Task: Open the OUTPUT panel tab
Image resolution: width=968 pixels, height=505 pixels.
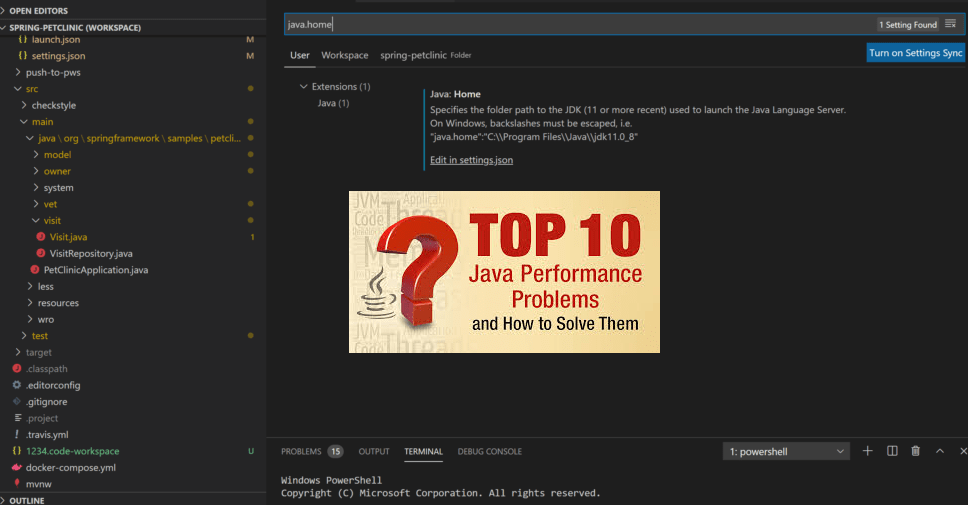Action: point(374,451)
